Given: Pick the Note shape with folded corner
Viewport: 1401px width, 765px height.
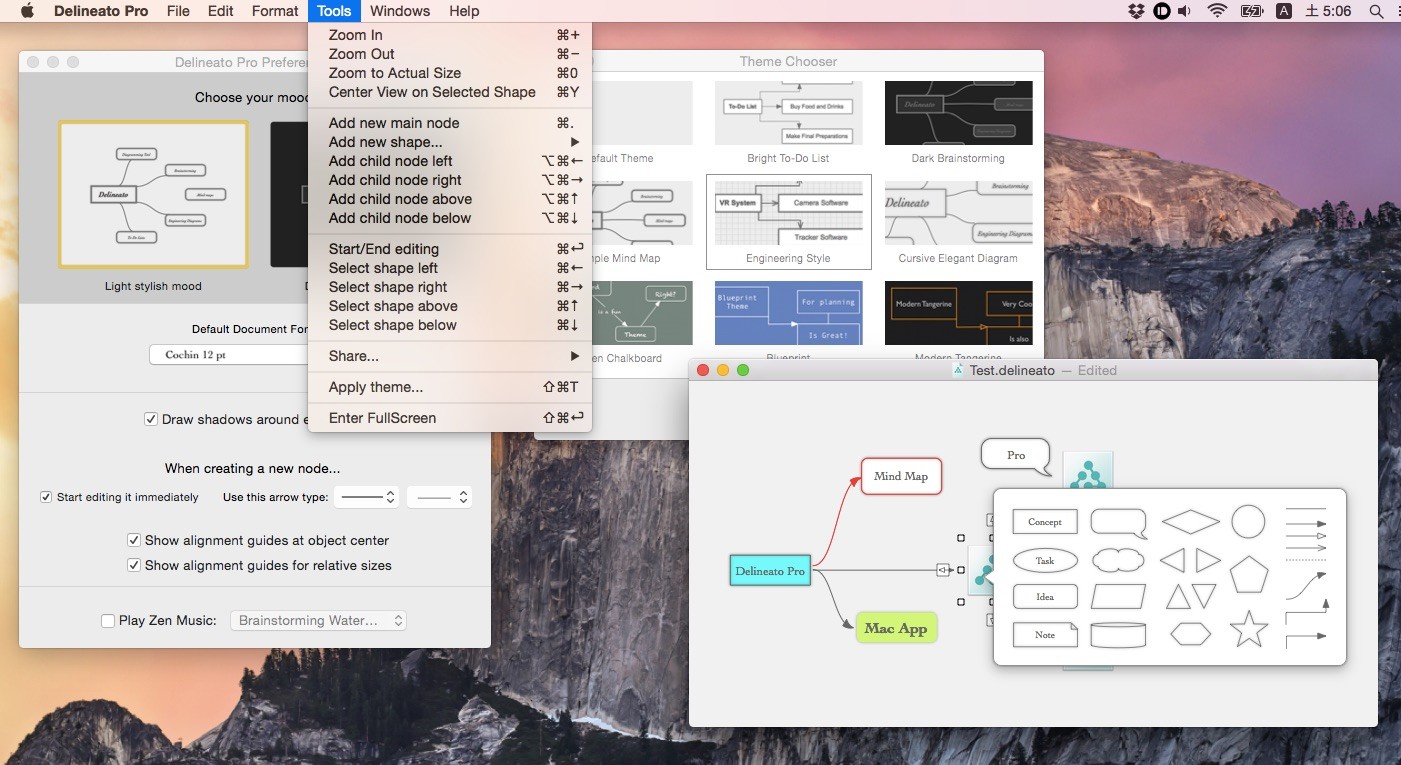Looking at the screenshot, I should click(x=1045, y=634).
